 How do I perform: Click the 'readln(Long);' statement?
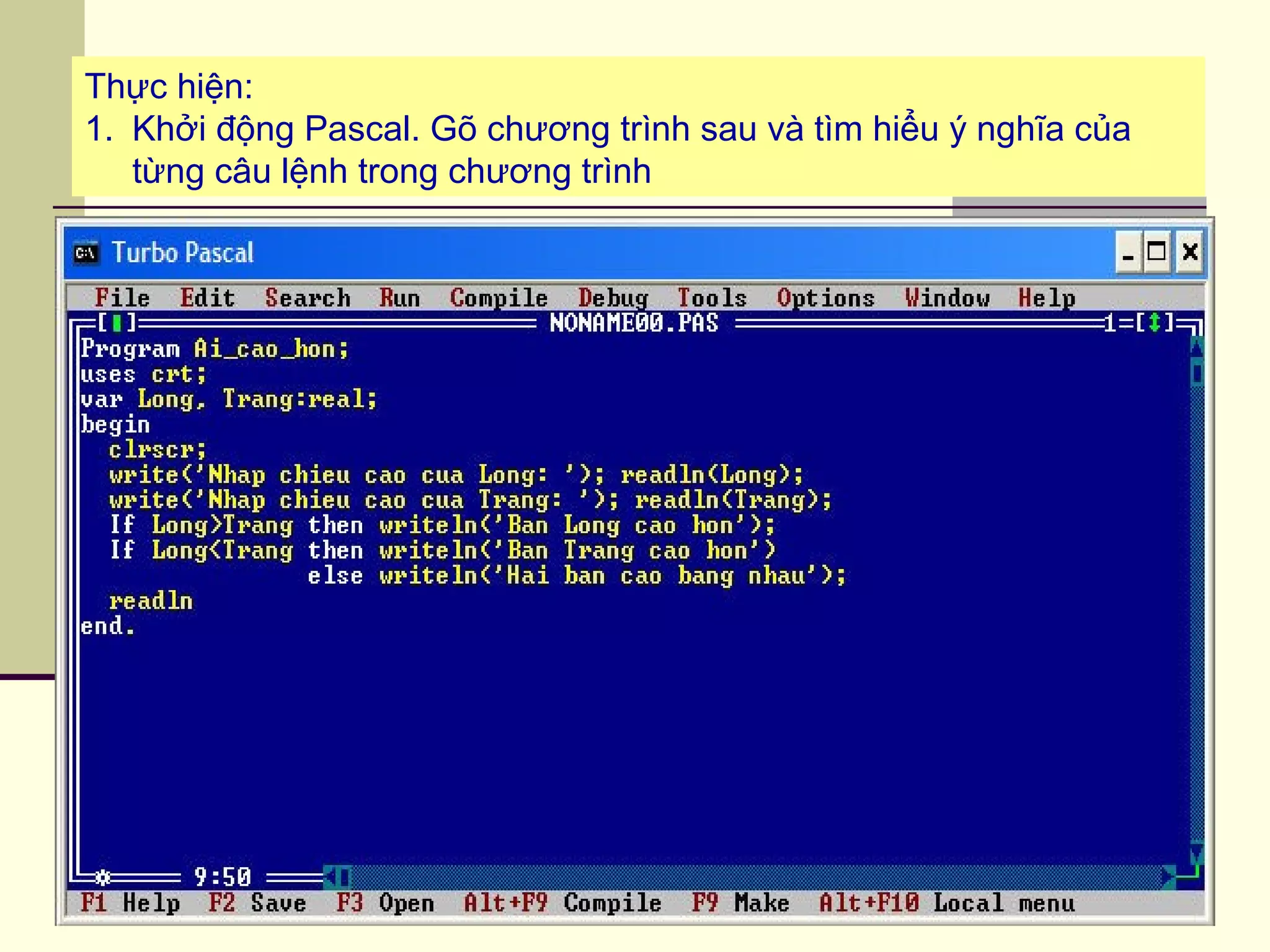[x=713, y=475]
